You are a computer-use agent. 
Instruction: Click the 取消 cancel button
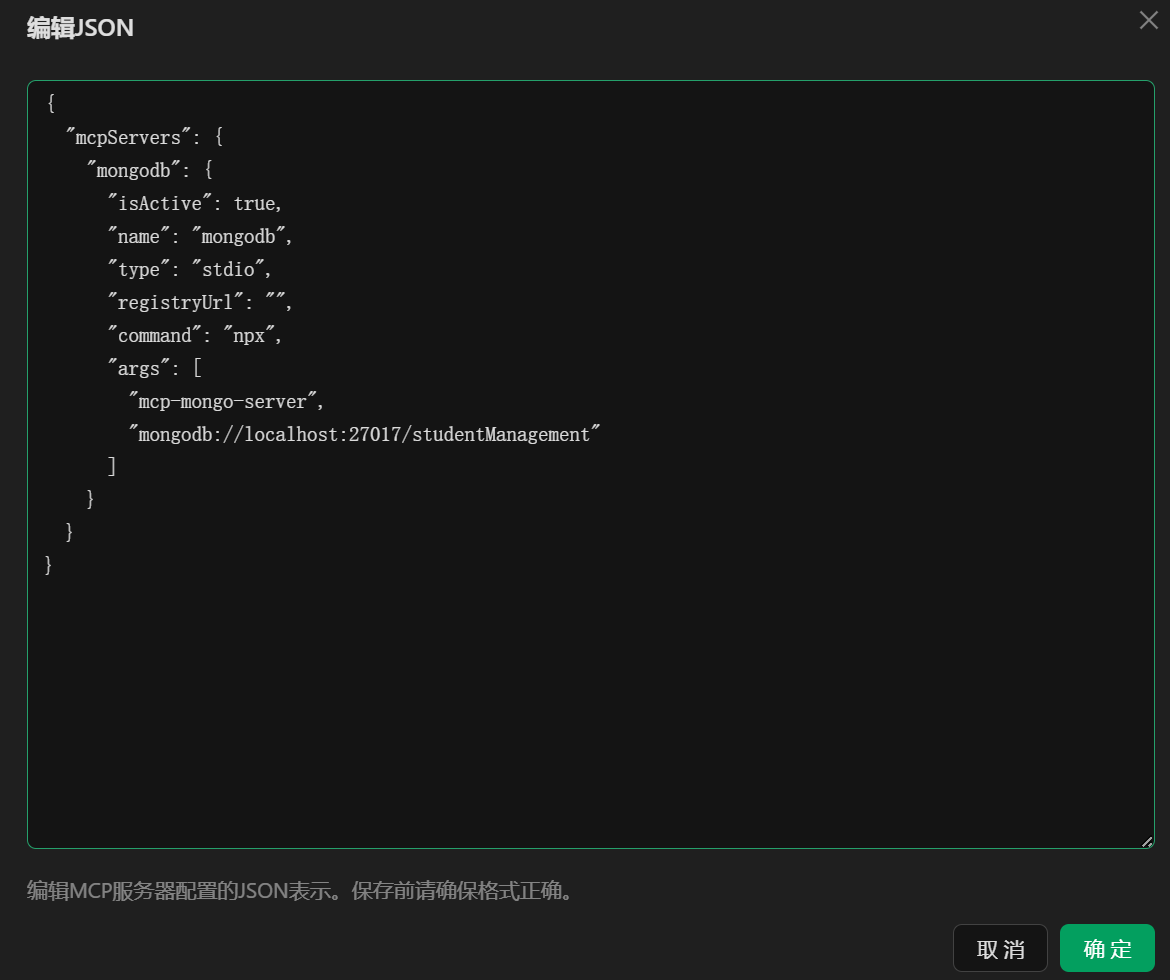(x=1000, y=948)
